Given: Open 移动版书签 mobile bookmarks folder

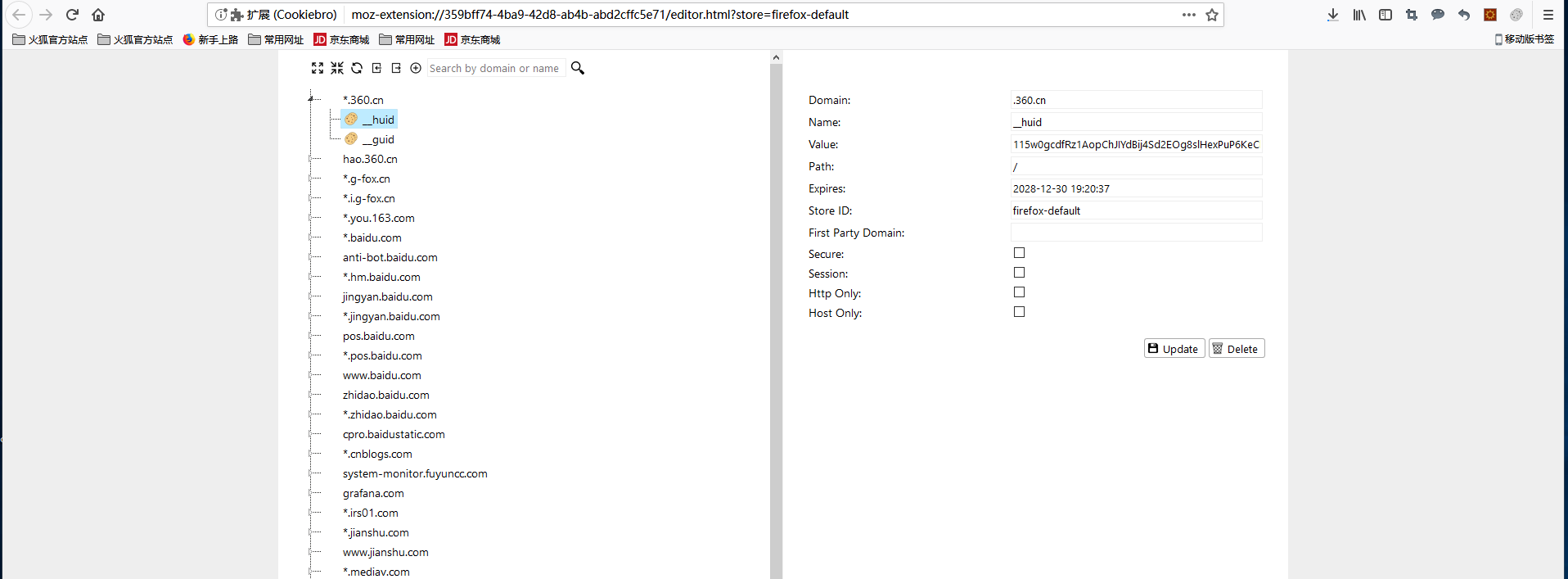Looking at the screenshot, I should (1525, 39).
